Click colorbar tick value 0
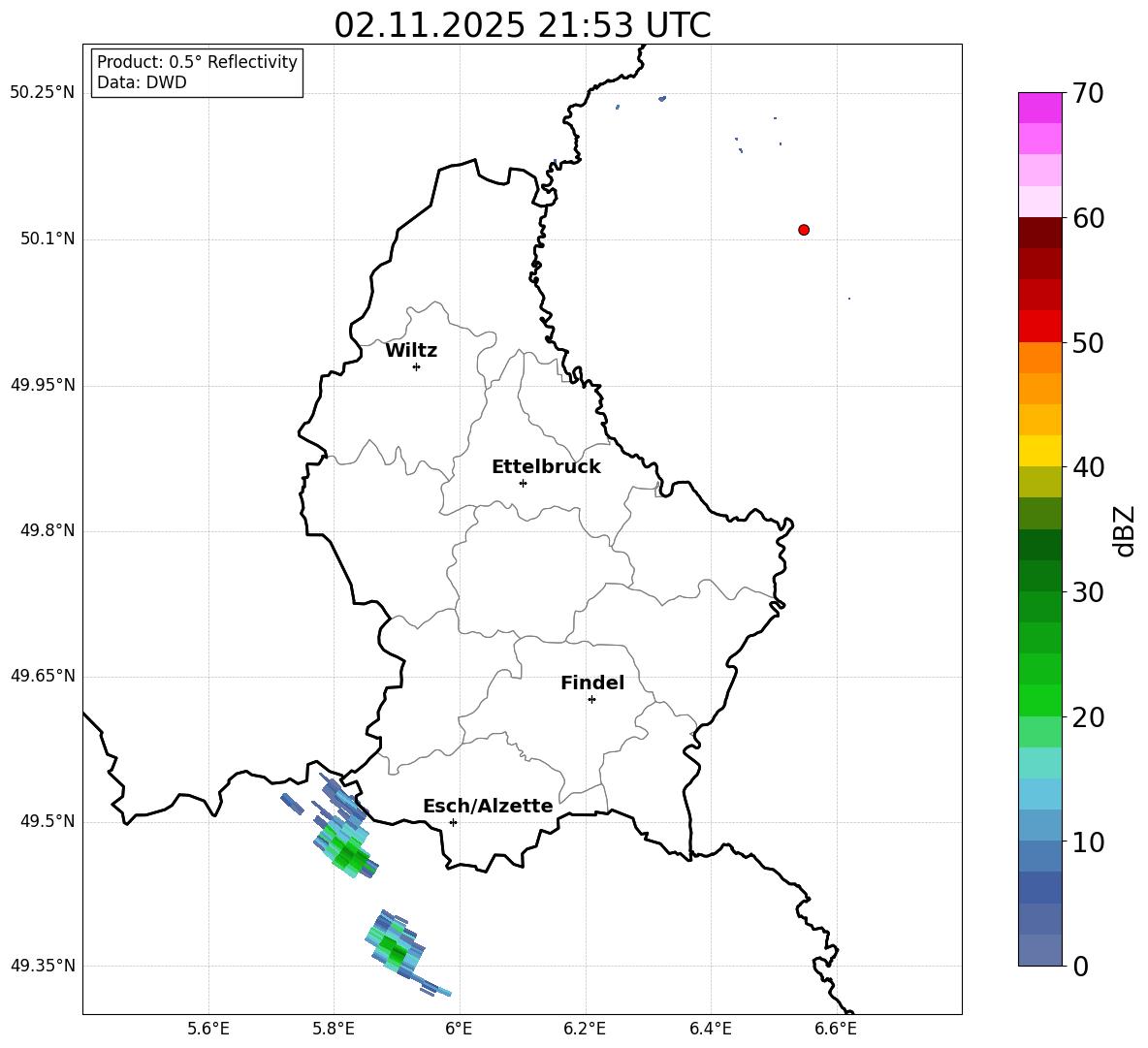 pyautogui.click(x=1080, y=966)
